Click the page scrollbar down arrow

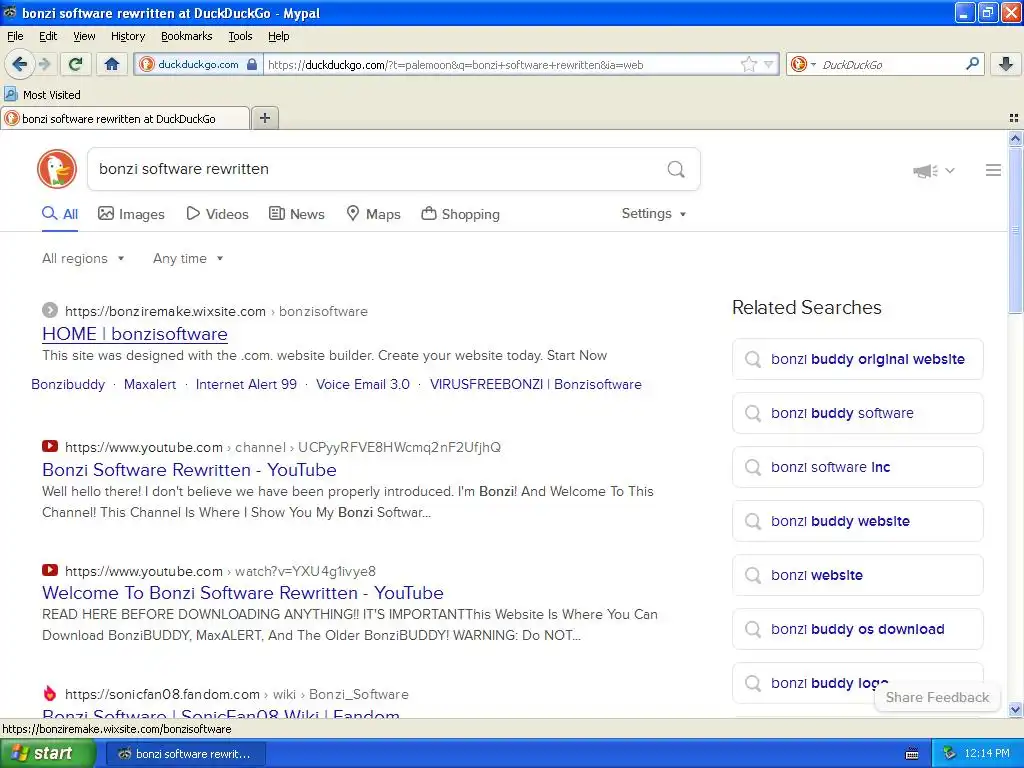click(1015, 710)
